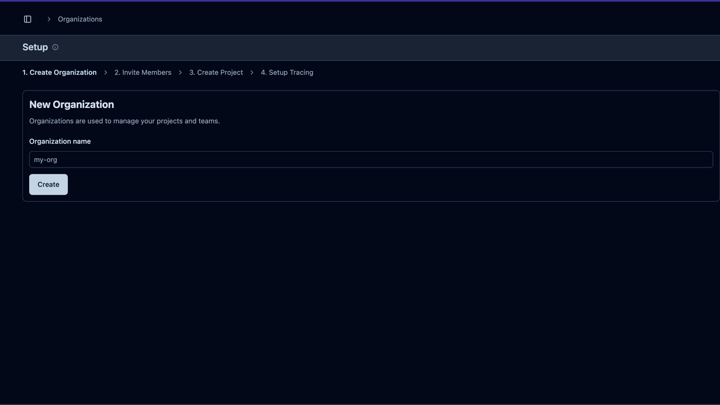Toggle the sidebar panel icon
Viewport: 720px width, 405px height.
pos(28,19)
